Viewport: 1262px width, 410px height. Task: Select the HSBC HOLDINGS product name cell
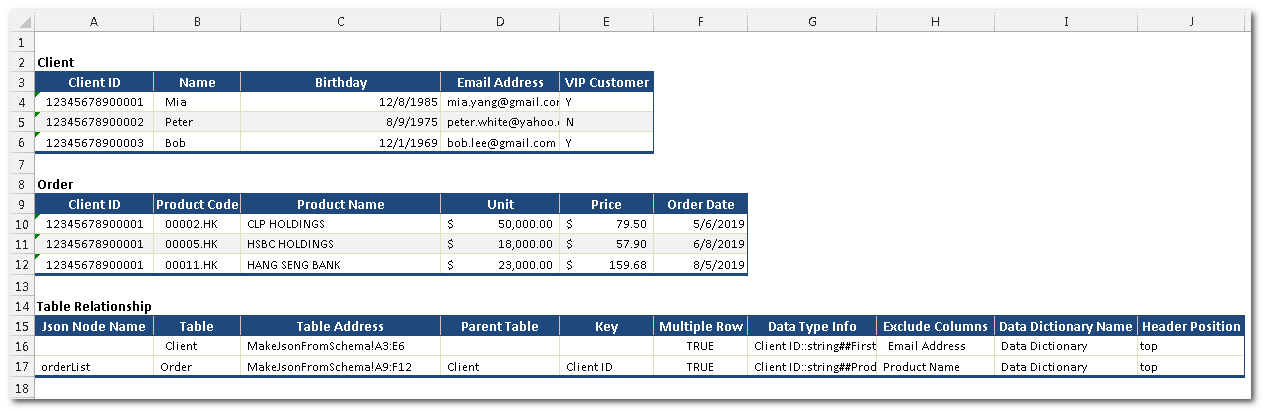340,244
